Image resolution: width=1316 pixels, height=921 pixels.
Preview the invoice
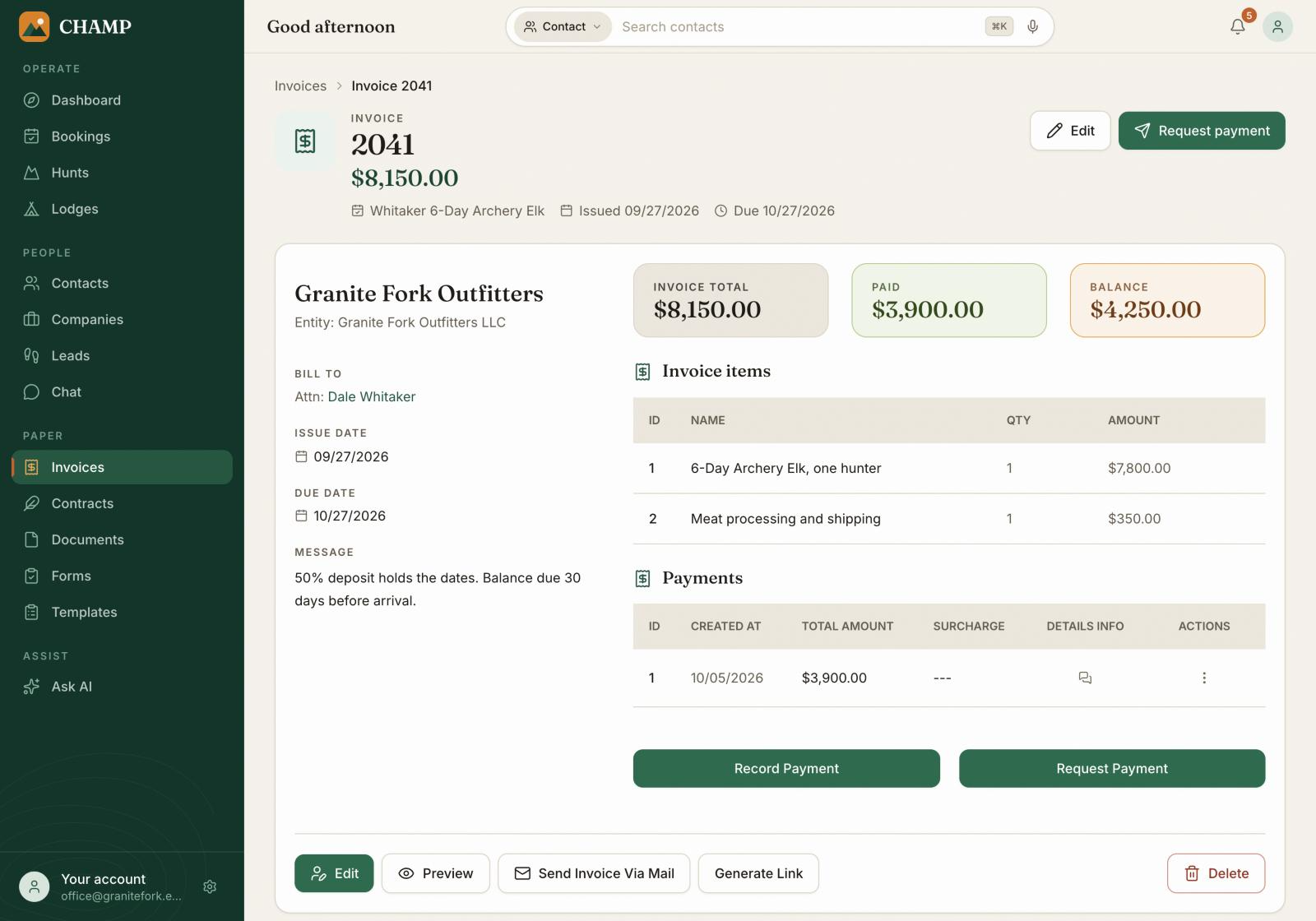[x=436, y=873]
